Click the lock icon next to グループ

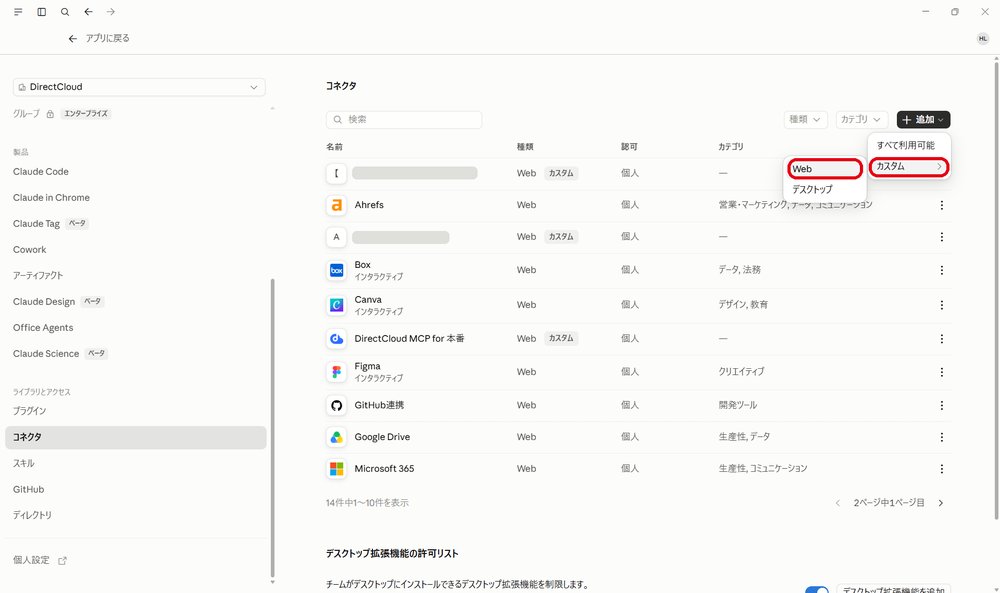point(50,114)
